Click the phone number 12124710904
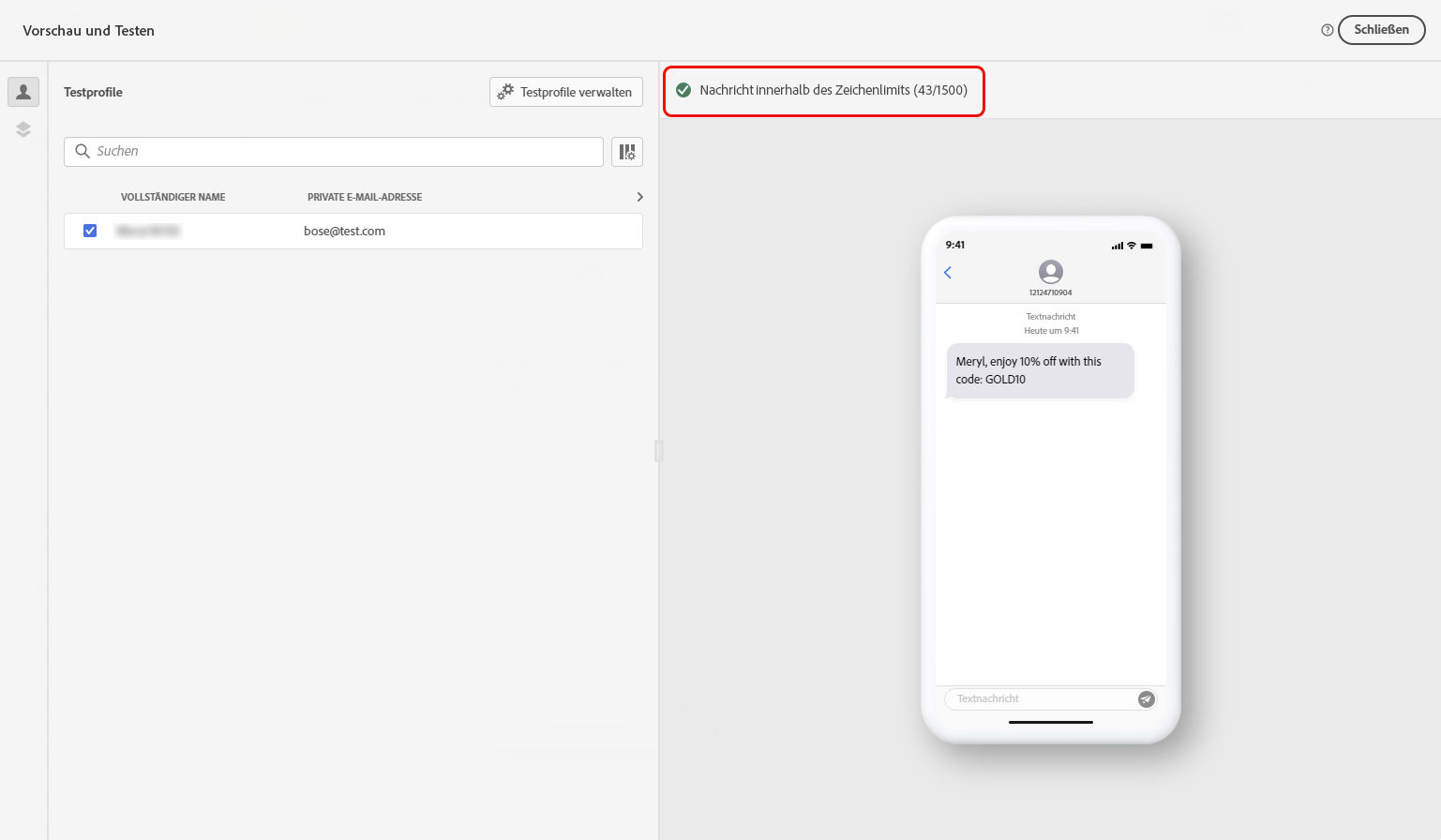 1051,292
